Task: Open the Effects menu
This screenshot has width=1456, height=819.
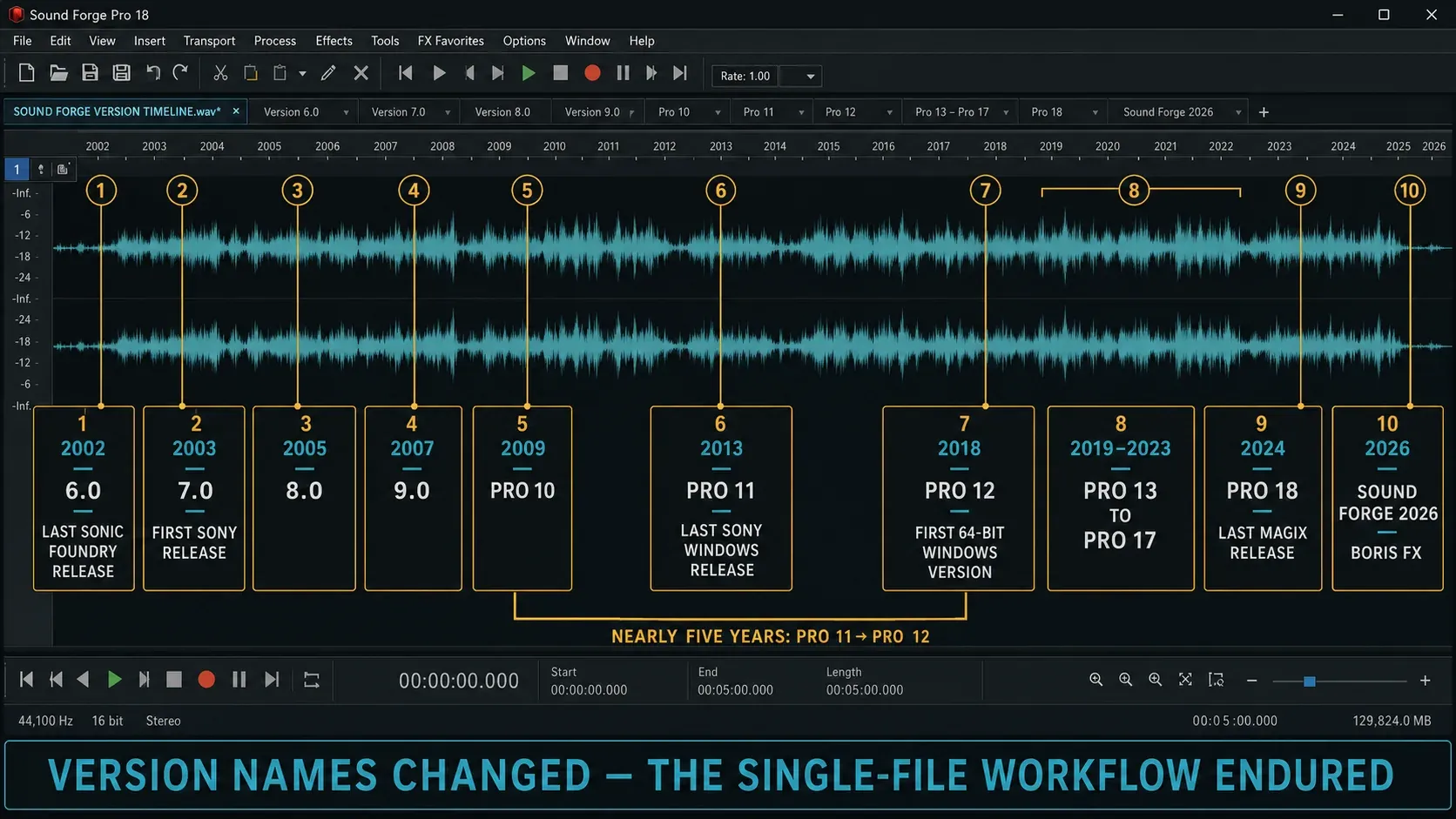Action: (x=334, y=41)
